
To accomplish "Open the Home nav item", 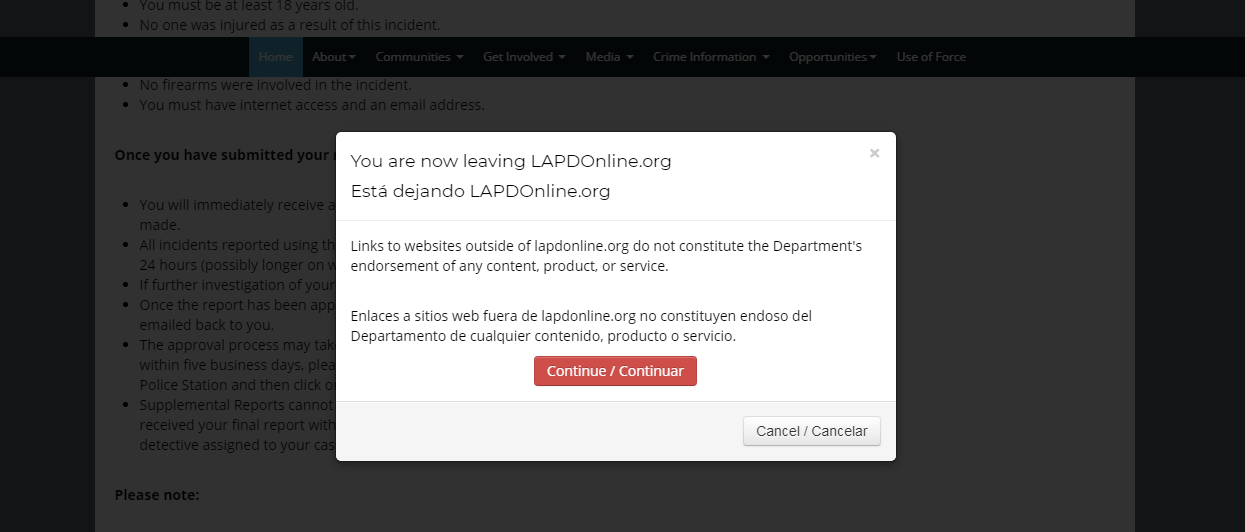I will 276,57.
